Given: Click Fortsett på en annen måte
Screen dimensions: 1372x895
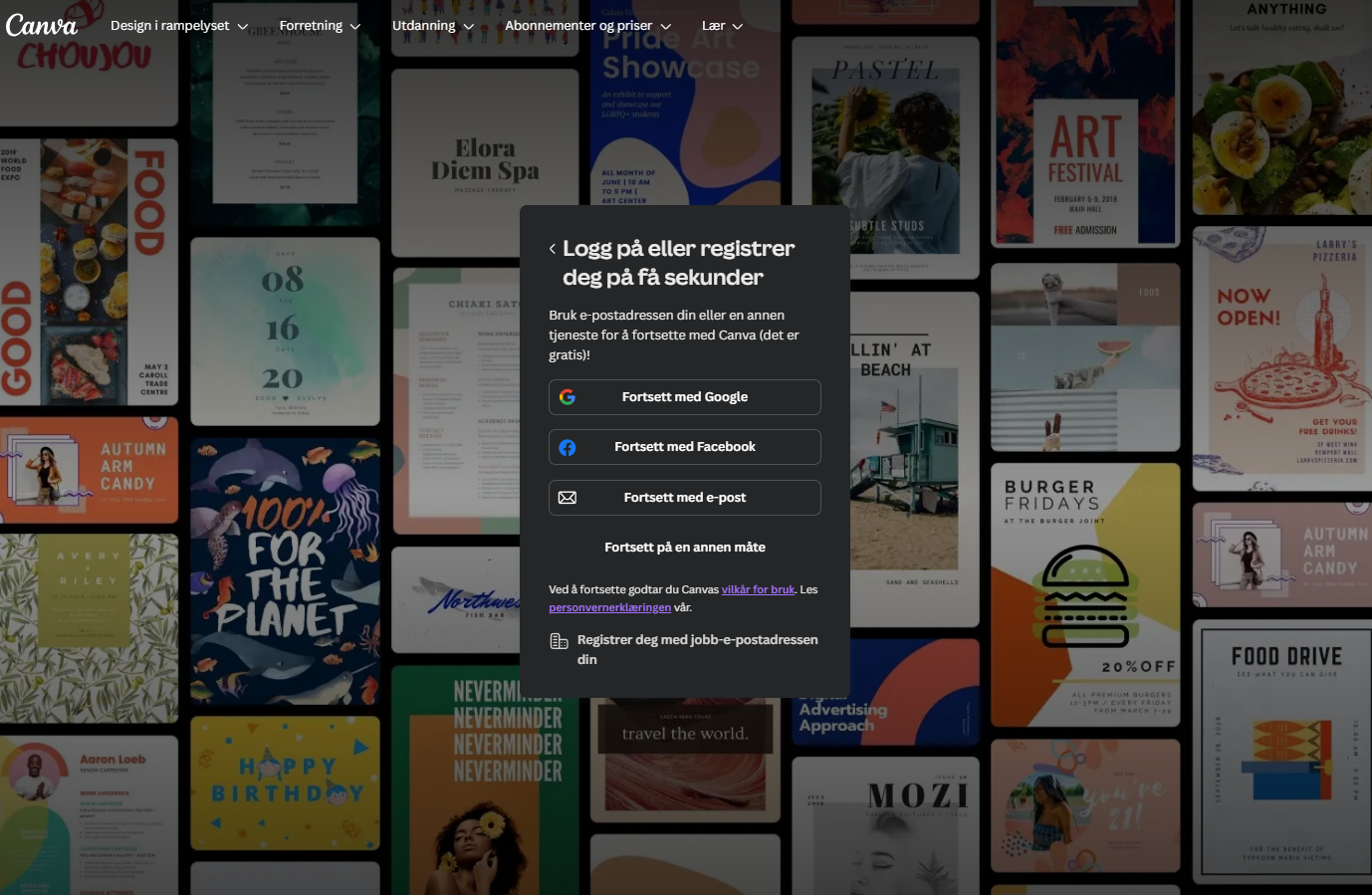Looking at the screenshot, I should [x=685, y=548].
